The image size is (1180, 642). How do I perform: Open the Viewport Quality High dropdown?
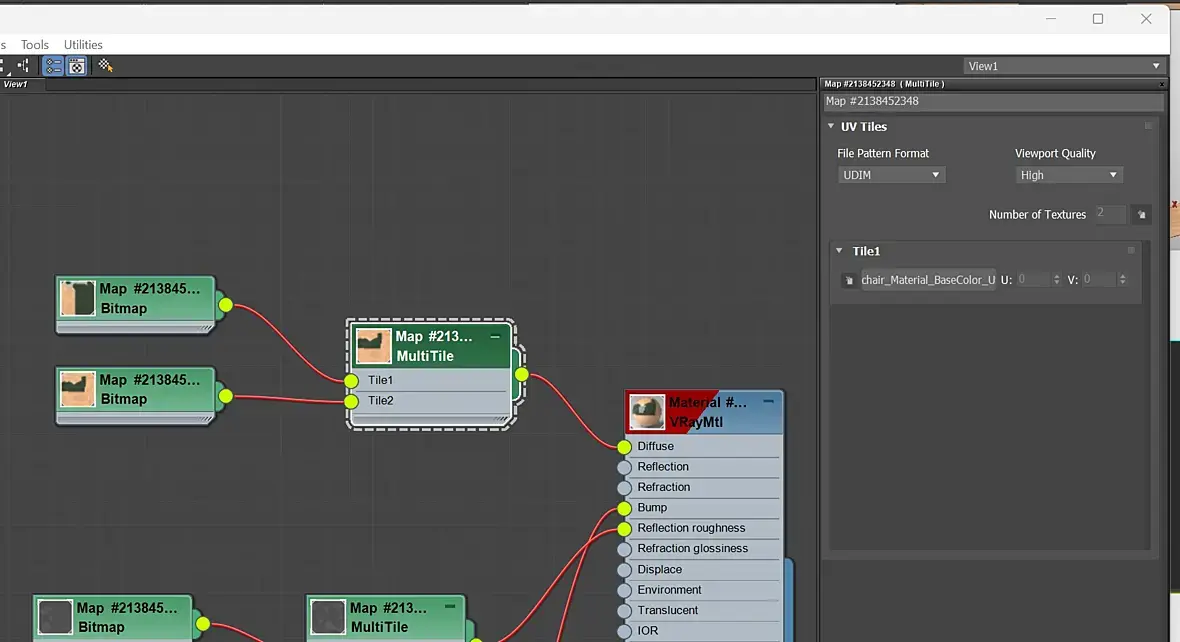coord(1069,175)
